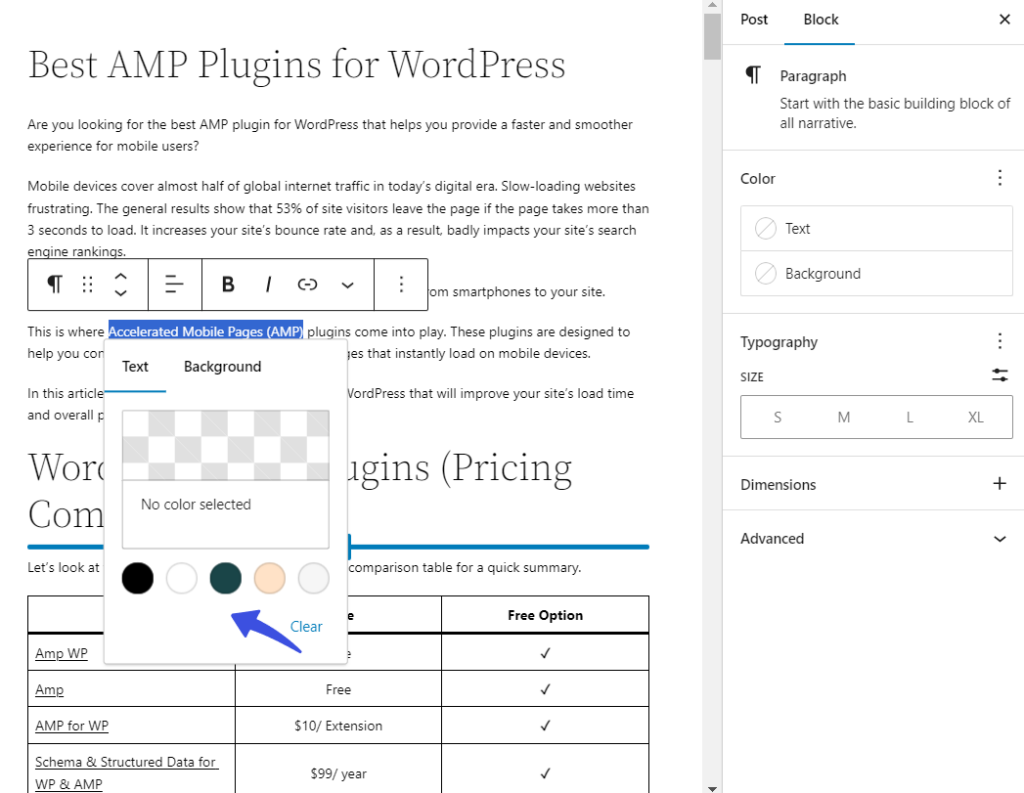Toggle custom font size control
1024x793 pixels.
(x=999, y=375)
